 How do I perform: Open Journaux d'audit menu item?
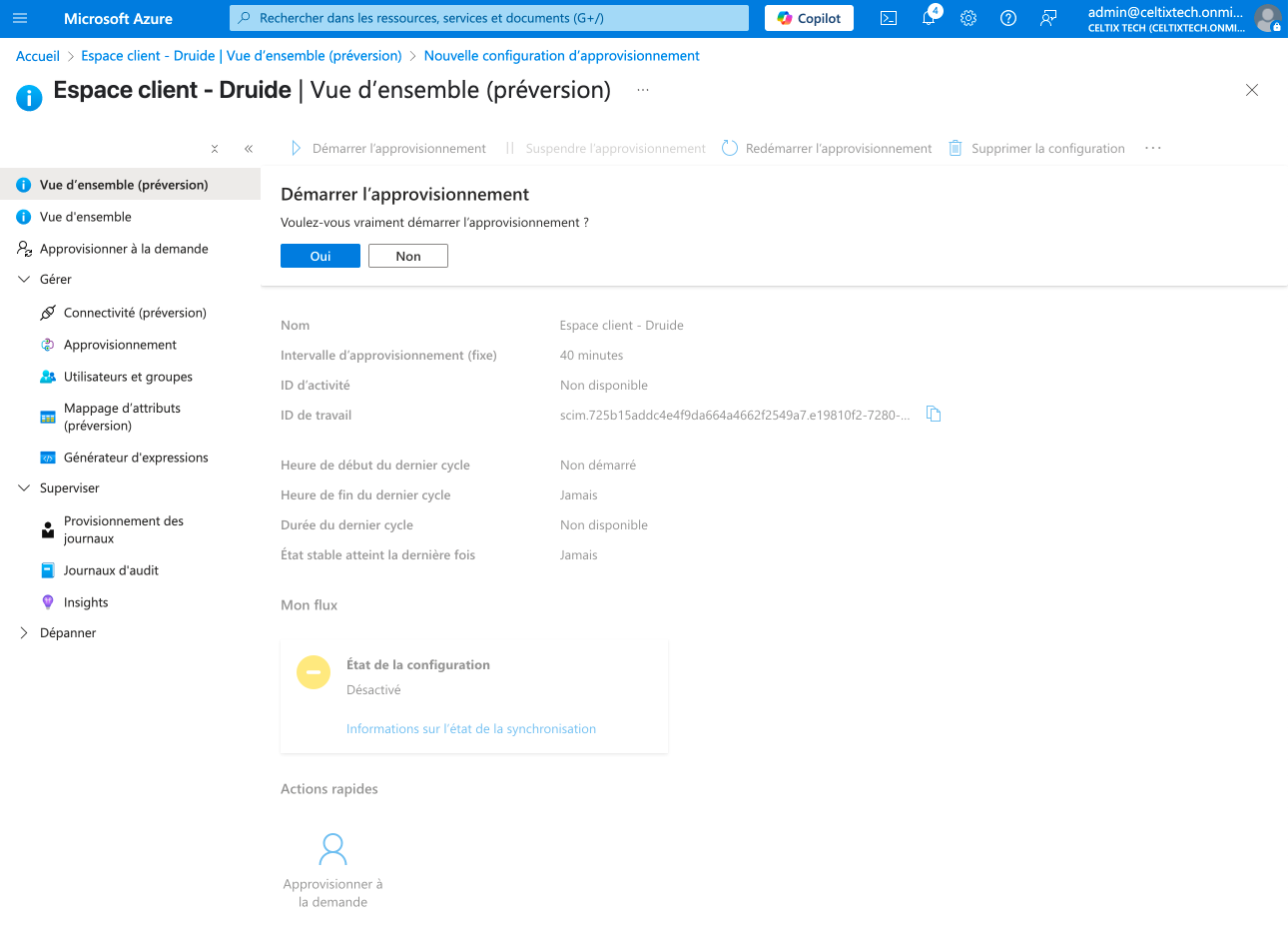pos(111,570)
